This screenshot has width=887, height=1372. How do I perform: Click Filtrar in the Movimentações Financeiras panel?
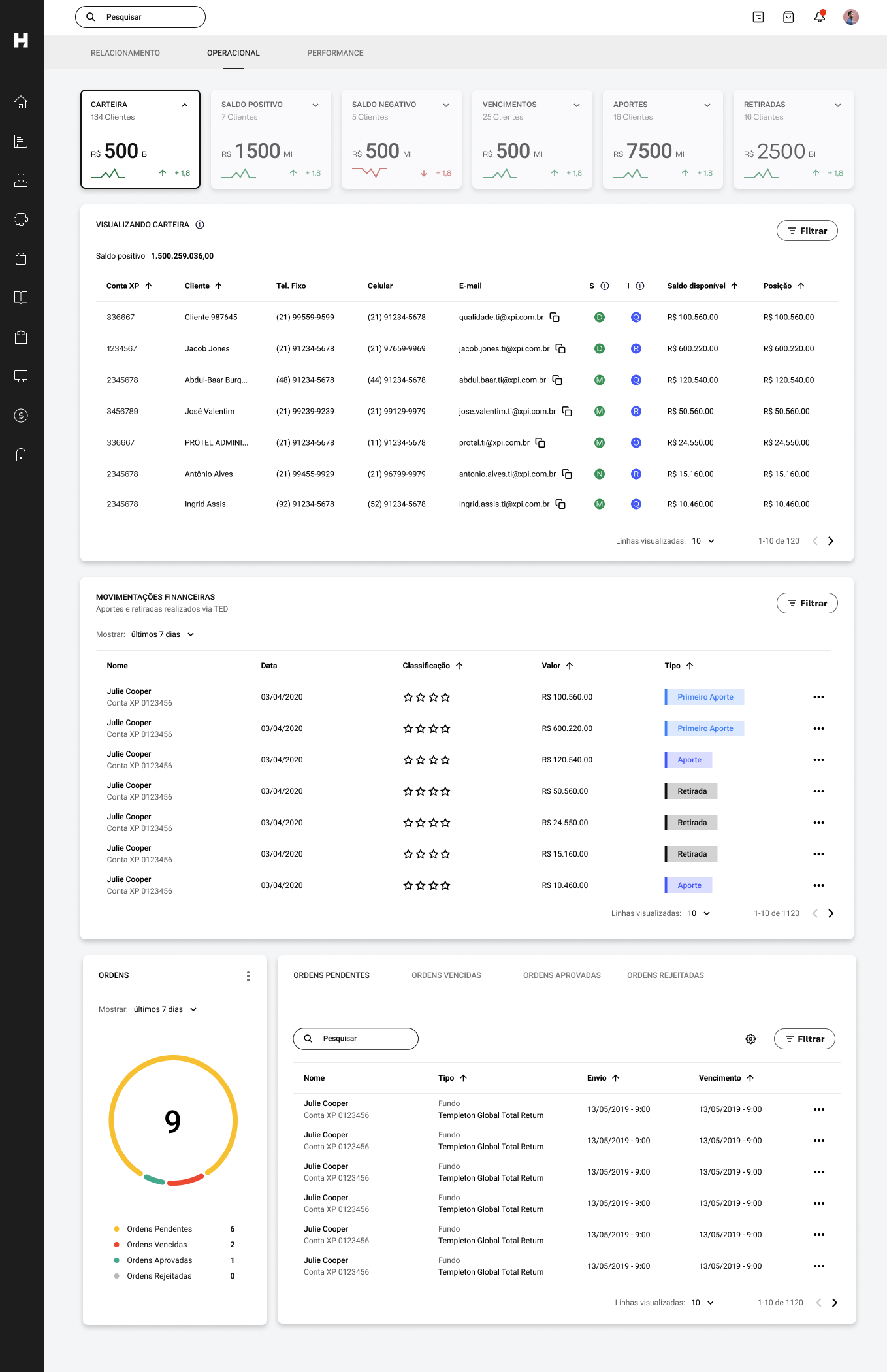point(807,603)
